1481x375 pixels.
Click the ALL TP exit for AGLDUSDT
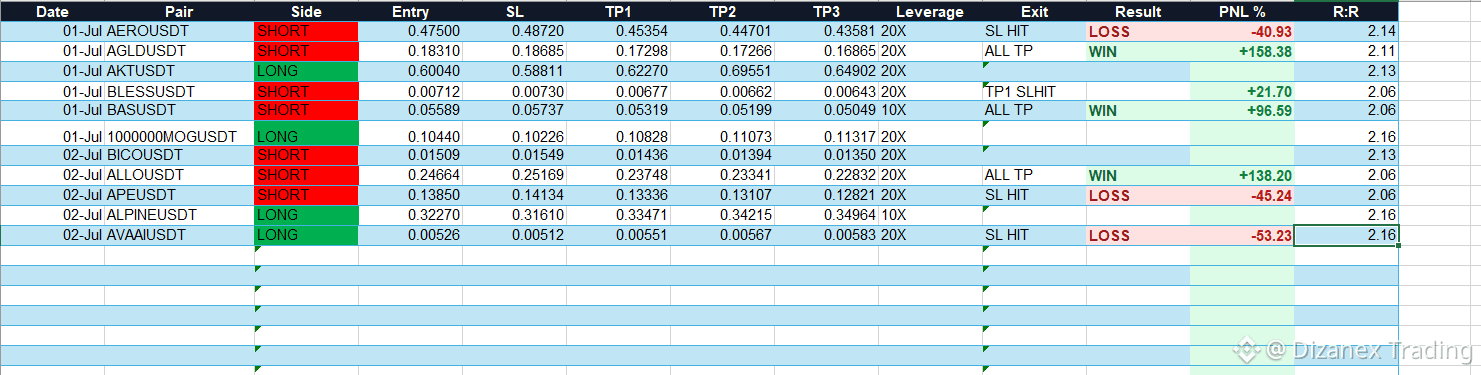[1034, 51]
